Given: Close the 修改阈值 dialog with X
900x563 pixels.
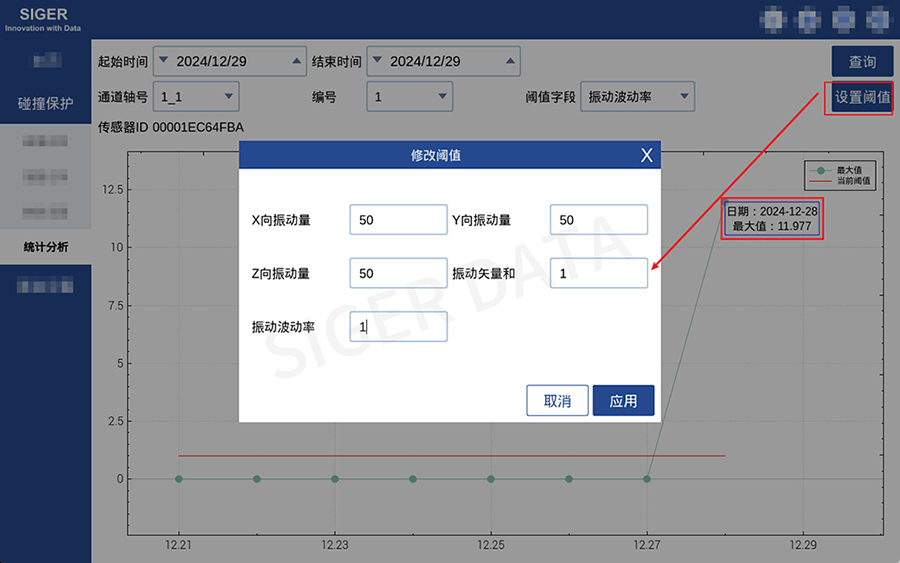Looking at the screenshot, I should coord(646,156).
